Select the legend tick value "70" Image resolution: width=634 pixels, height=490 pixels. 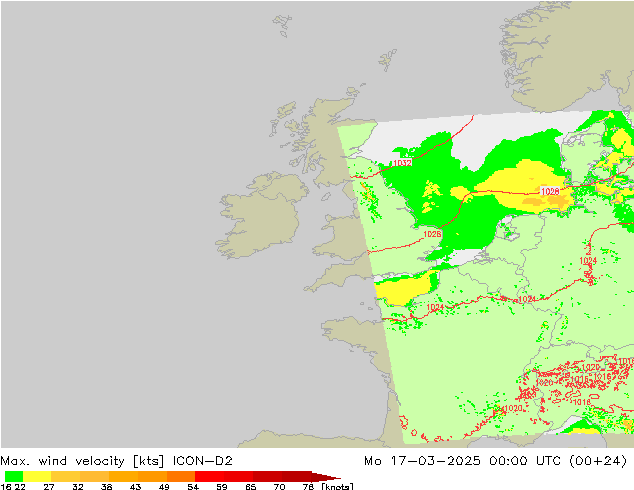click(279, 486)
